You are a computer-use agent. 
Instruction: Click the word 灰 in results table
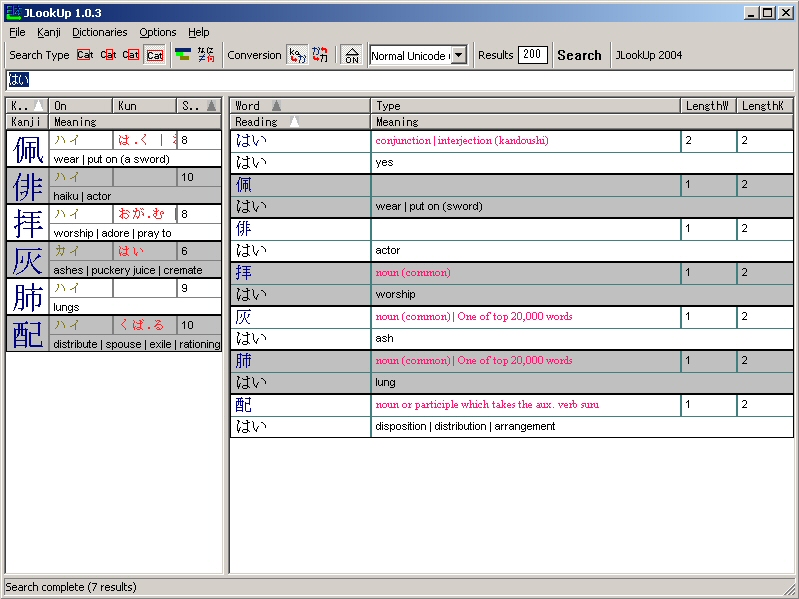click(244, 317)
